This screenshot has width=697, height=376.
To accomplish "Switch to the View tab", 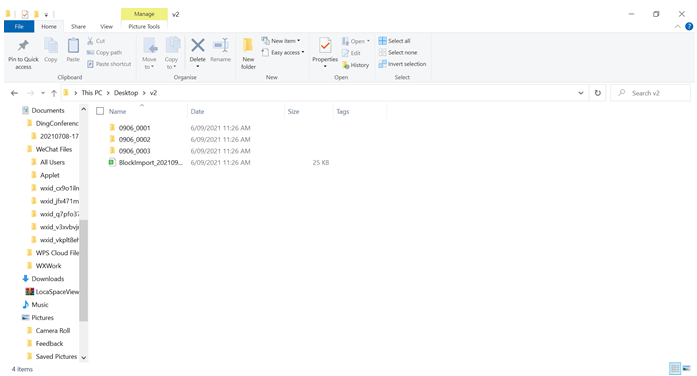I will tap(106, 27).
